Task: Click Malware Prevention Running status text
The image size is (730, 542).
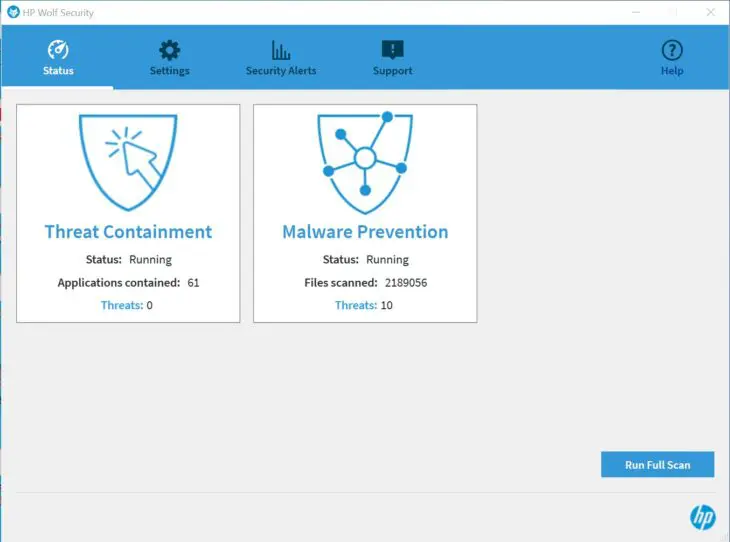Action: tap(387, 259)
